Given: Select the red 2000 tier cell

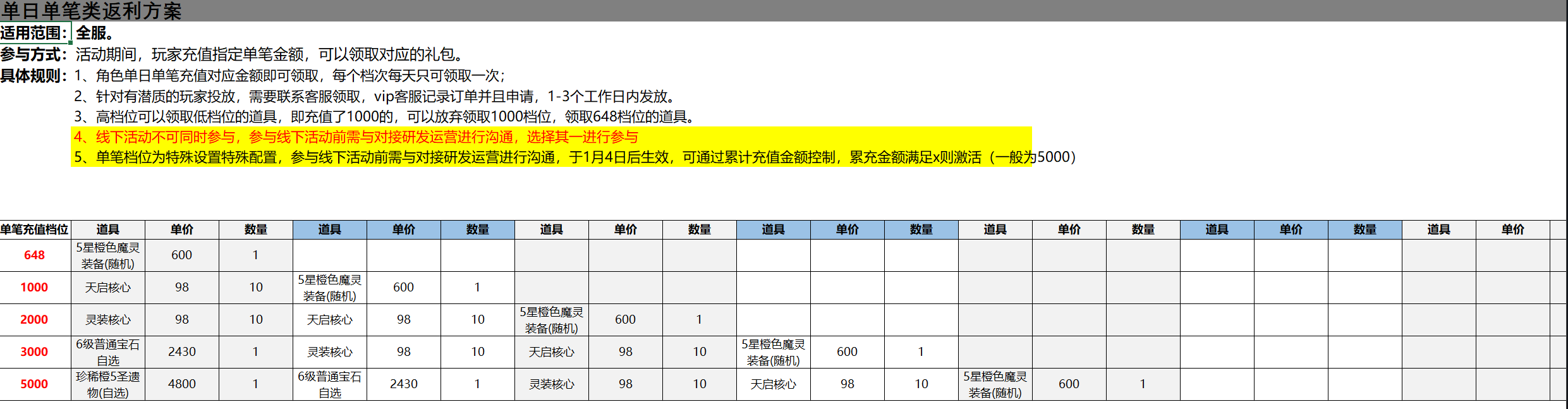Looking at the screenshot, I should point(35,320).
